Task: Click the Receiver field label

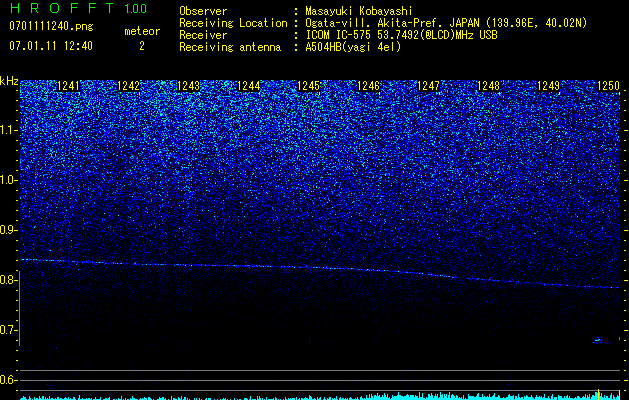Action: coord(203,35)
